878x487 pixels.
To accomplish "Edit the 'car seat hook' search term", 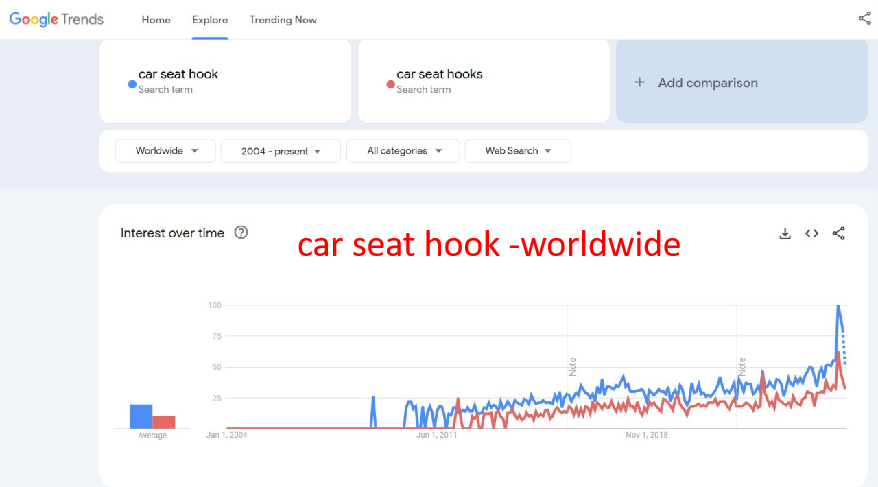I will click(x=178, y=74).
